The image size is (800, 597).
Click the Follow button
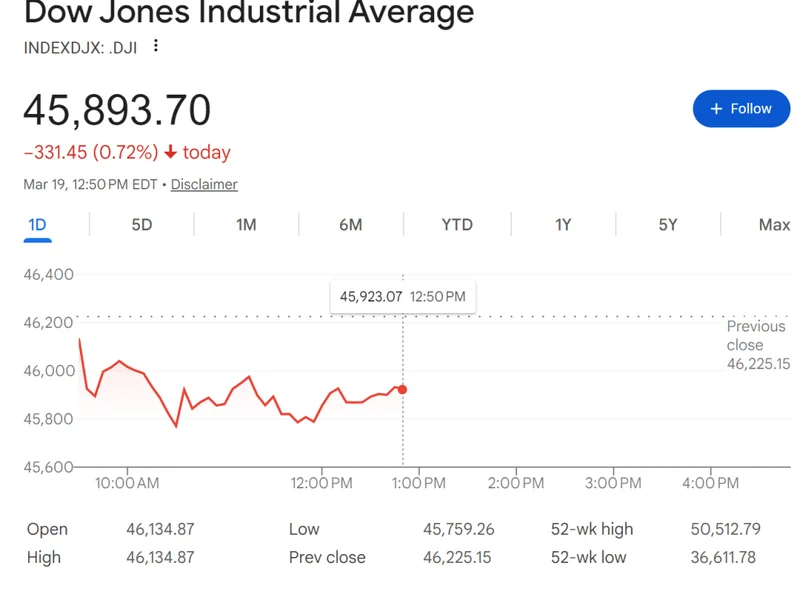tap(741, 108)
